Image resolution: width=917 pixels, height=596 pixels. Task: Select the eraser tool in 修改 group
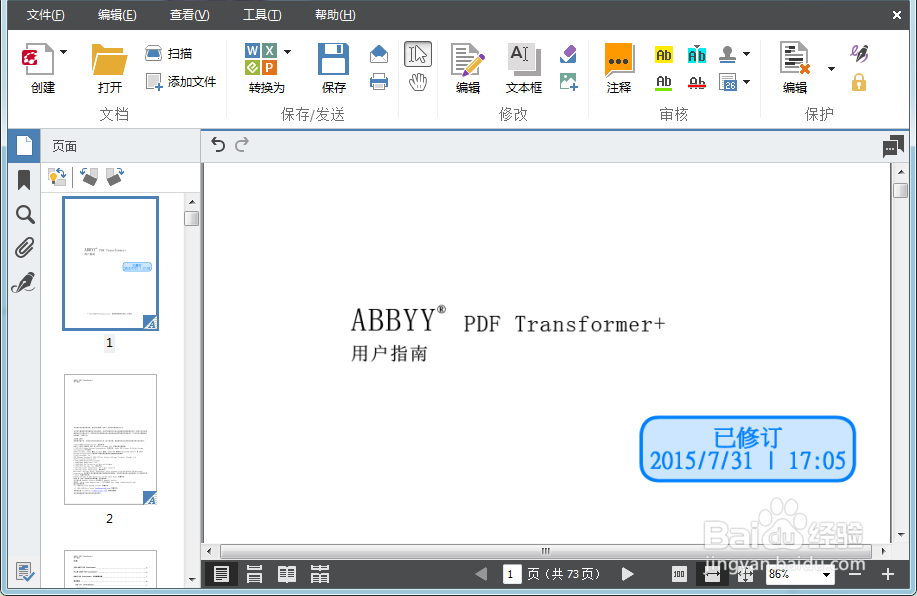tap(569, 53)
